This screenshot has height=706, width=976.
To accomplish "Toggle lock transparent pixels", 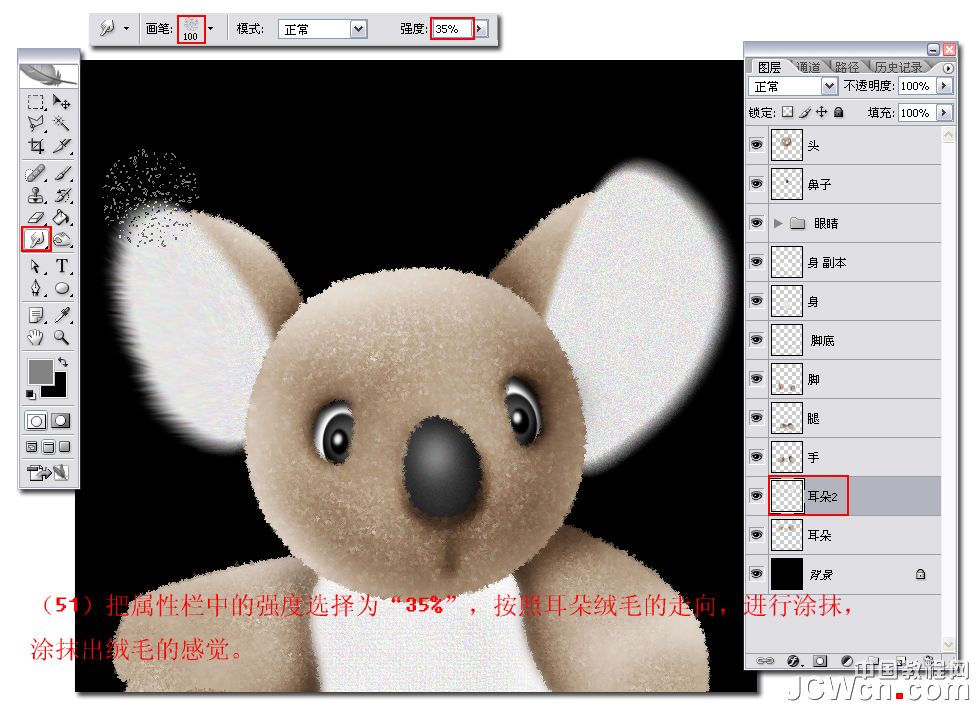I will (x=788, y=112).
